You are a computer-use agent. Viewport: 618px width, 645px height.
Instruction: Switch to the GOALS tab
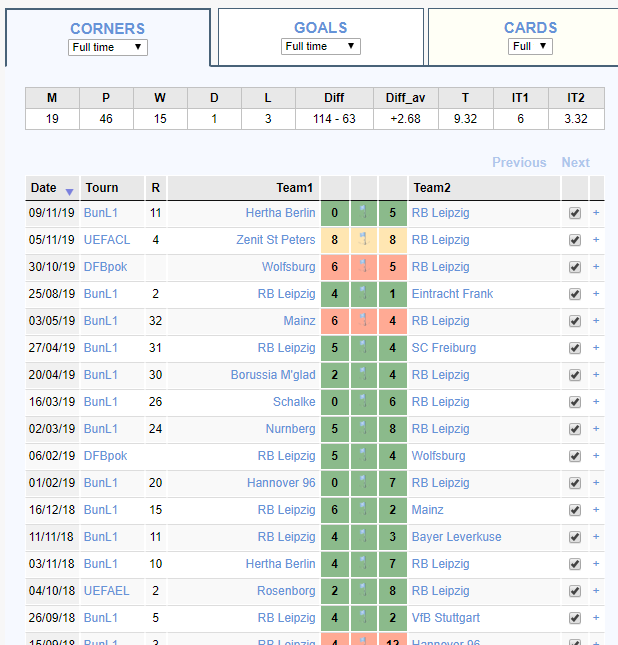[321, 28]
